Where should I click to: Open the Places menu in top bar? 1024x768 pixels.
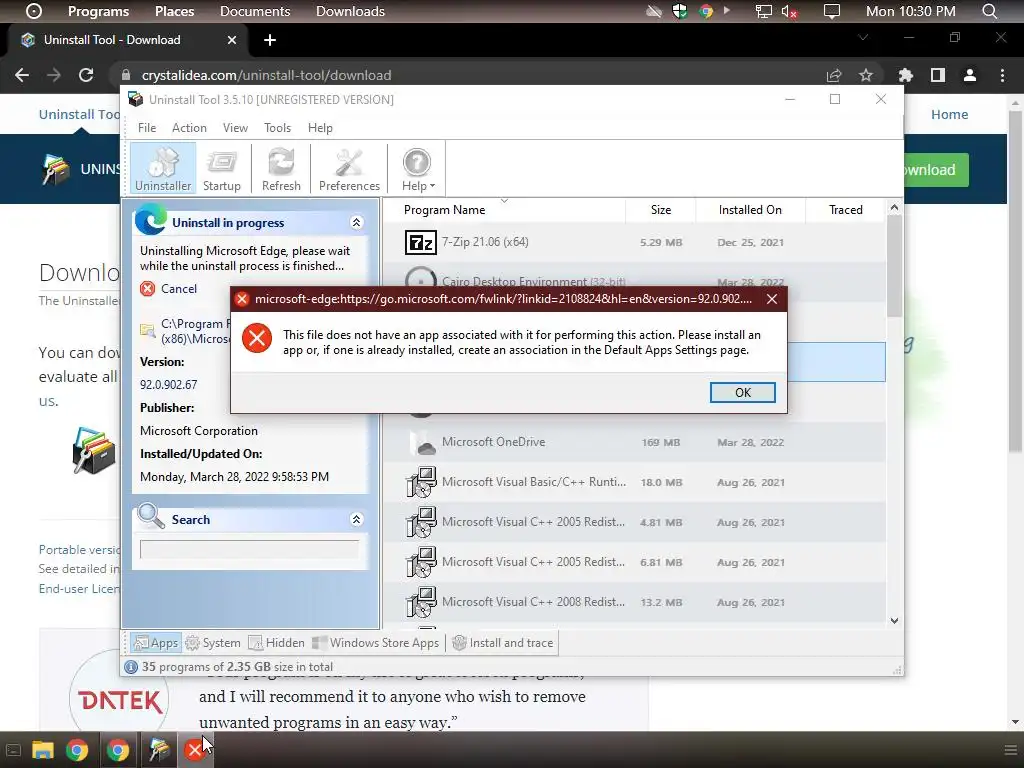point(174,11)
